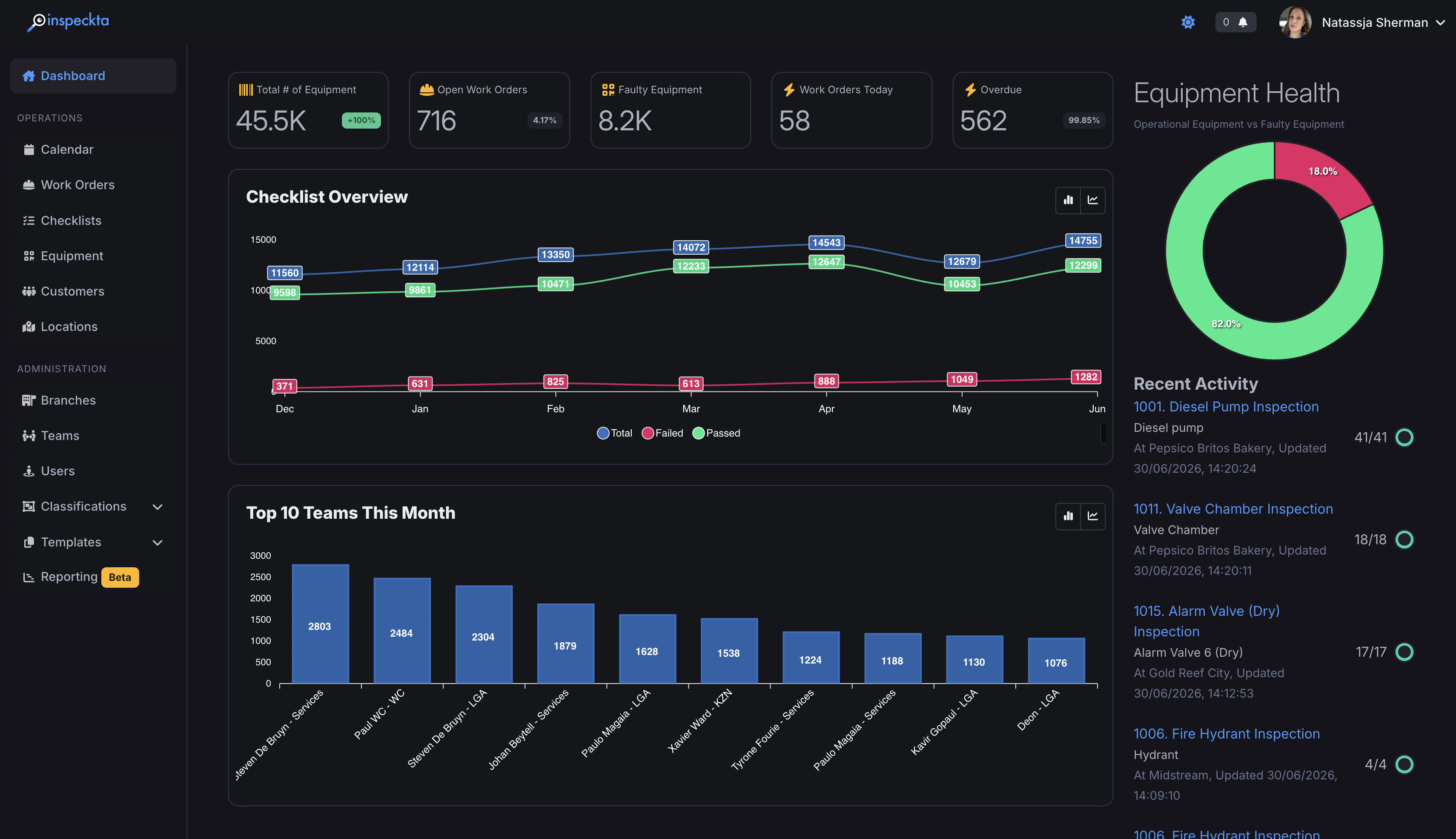Click the Customers people icon

pos(29,291)
